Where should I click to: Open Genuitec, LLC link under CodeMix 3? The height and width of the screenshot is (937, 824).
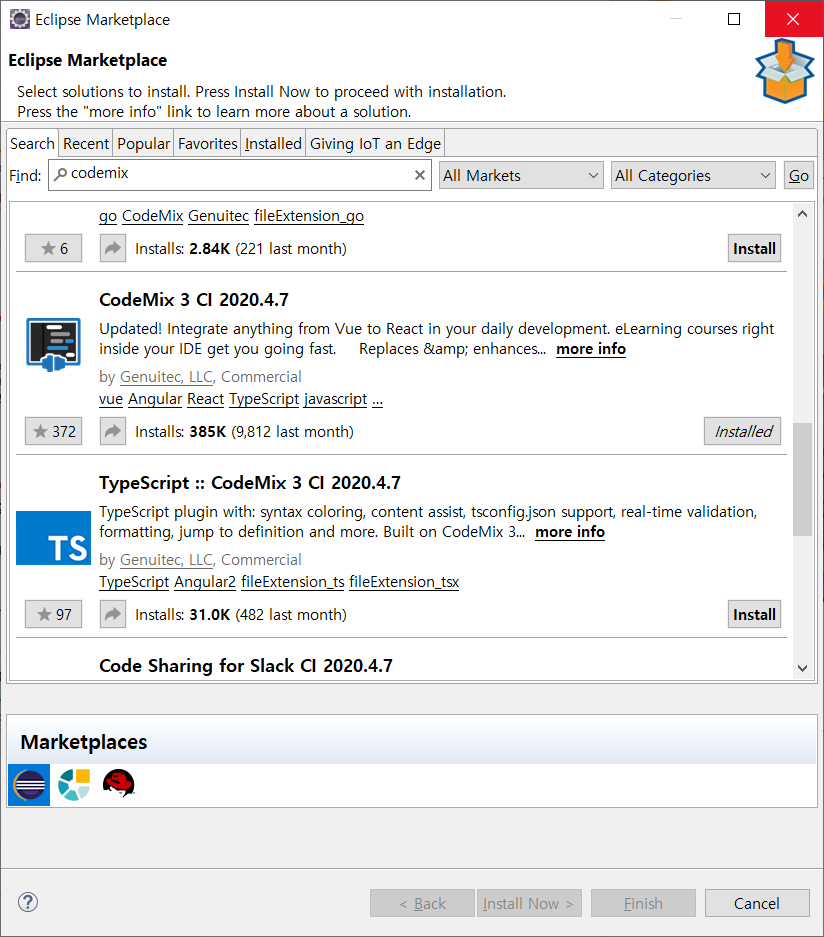pos(166,377)
